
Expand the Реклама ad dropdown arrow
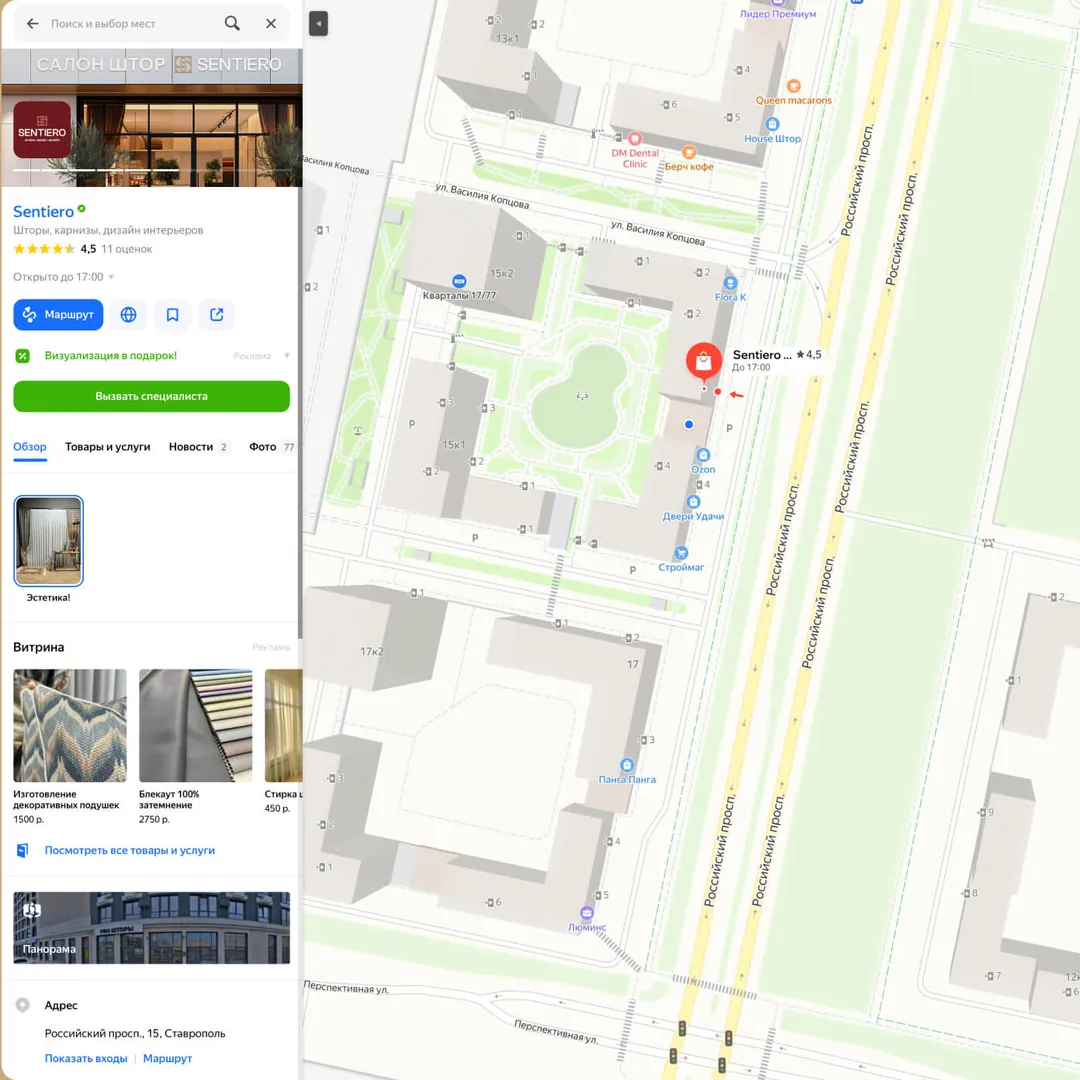coord(287,356)
